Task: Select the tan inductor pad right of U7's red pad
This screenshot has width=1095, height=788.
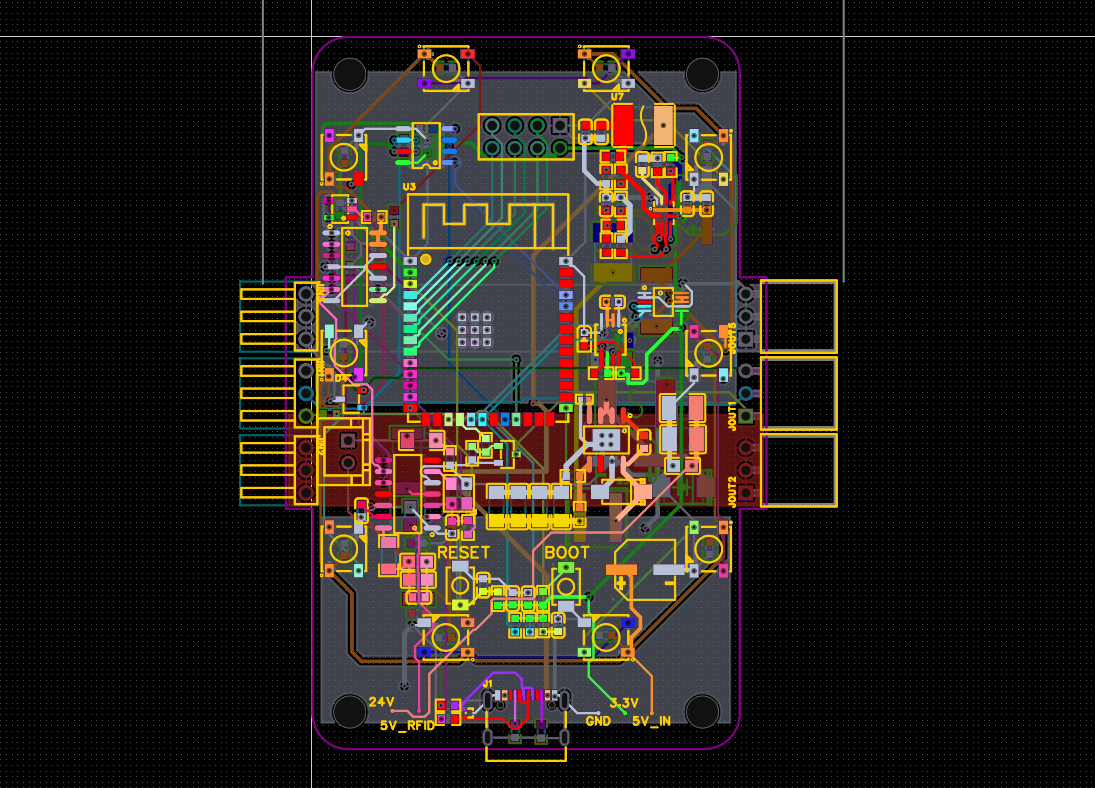Action: pos(663,126)
